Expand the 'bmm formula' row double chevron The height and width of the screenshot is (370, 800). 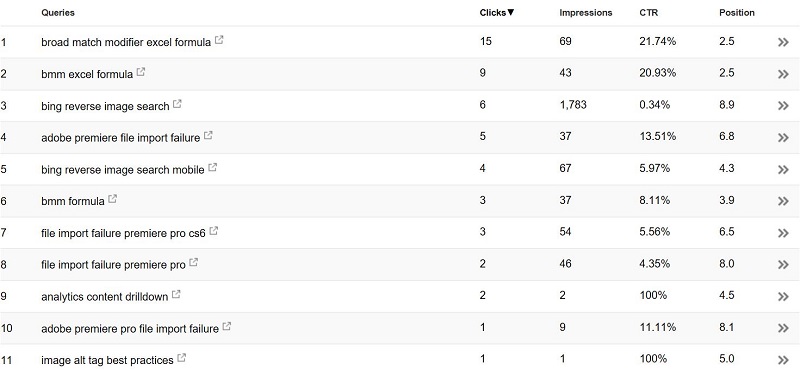tap(783, 202)
